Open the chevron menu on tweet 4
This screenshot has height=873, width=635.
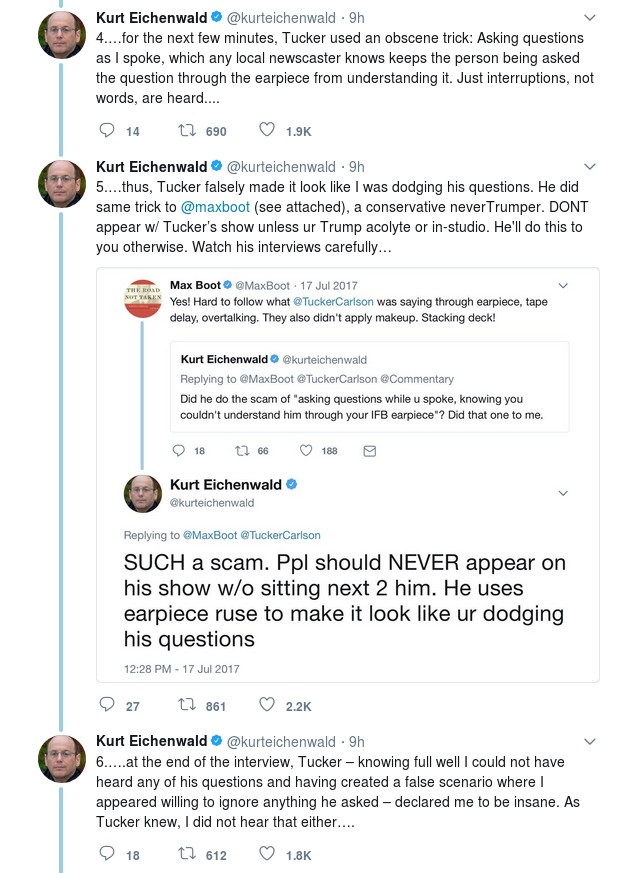tap(589, 18)
